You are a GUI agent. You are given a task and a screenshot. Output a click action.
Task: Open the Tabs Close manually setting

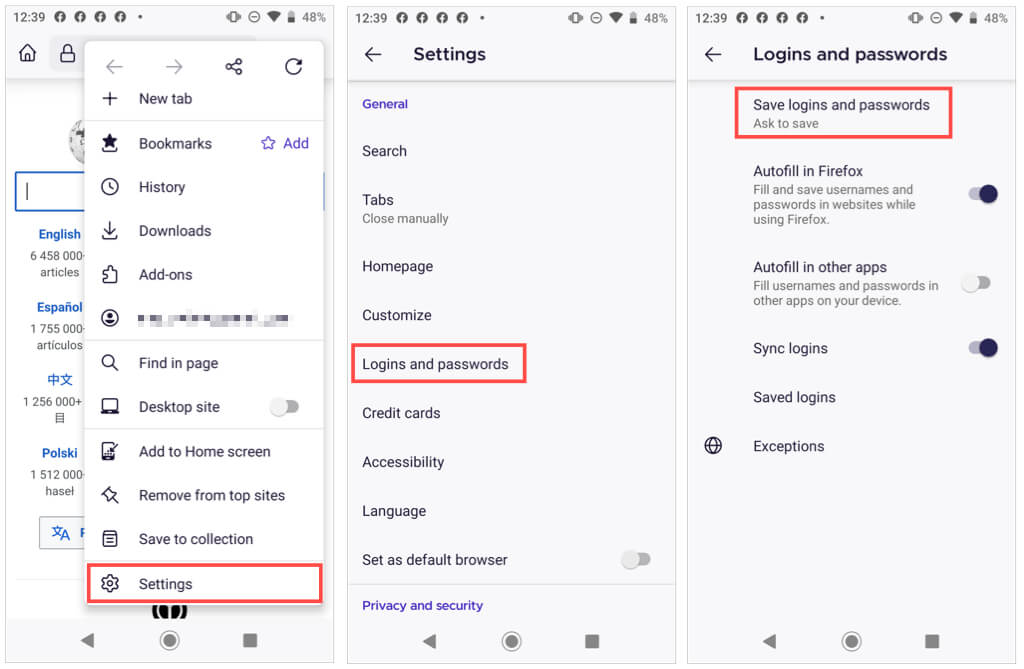point(511,208)
